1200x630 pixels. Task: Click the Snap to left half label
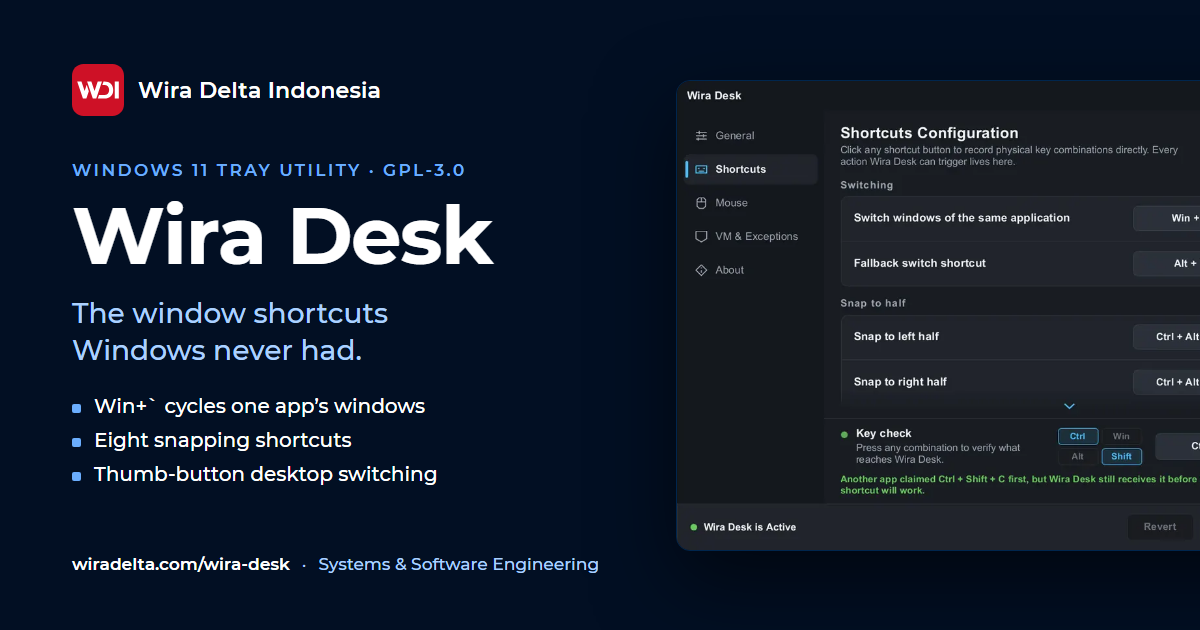(896, 337)
